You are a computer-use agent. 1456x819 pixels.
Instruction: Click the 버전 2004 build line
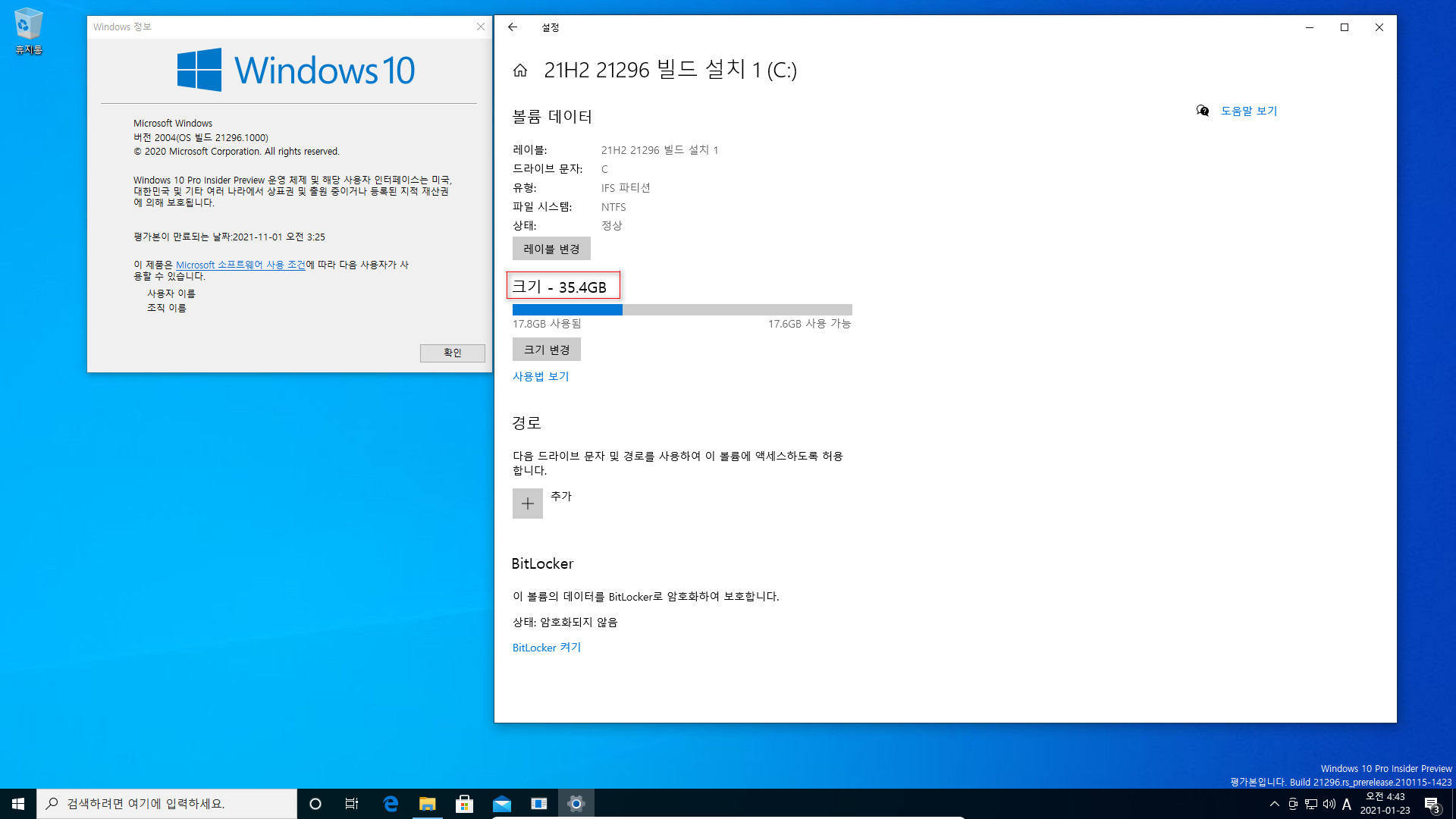(x=201, y=137)
